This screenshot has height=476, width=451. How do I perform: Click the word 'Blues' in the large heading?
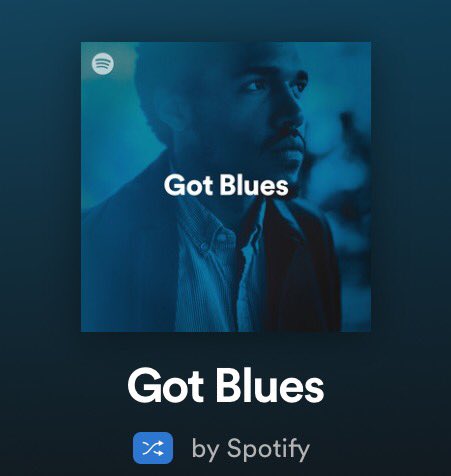tap(270, 386)
